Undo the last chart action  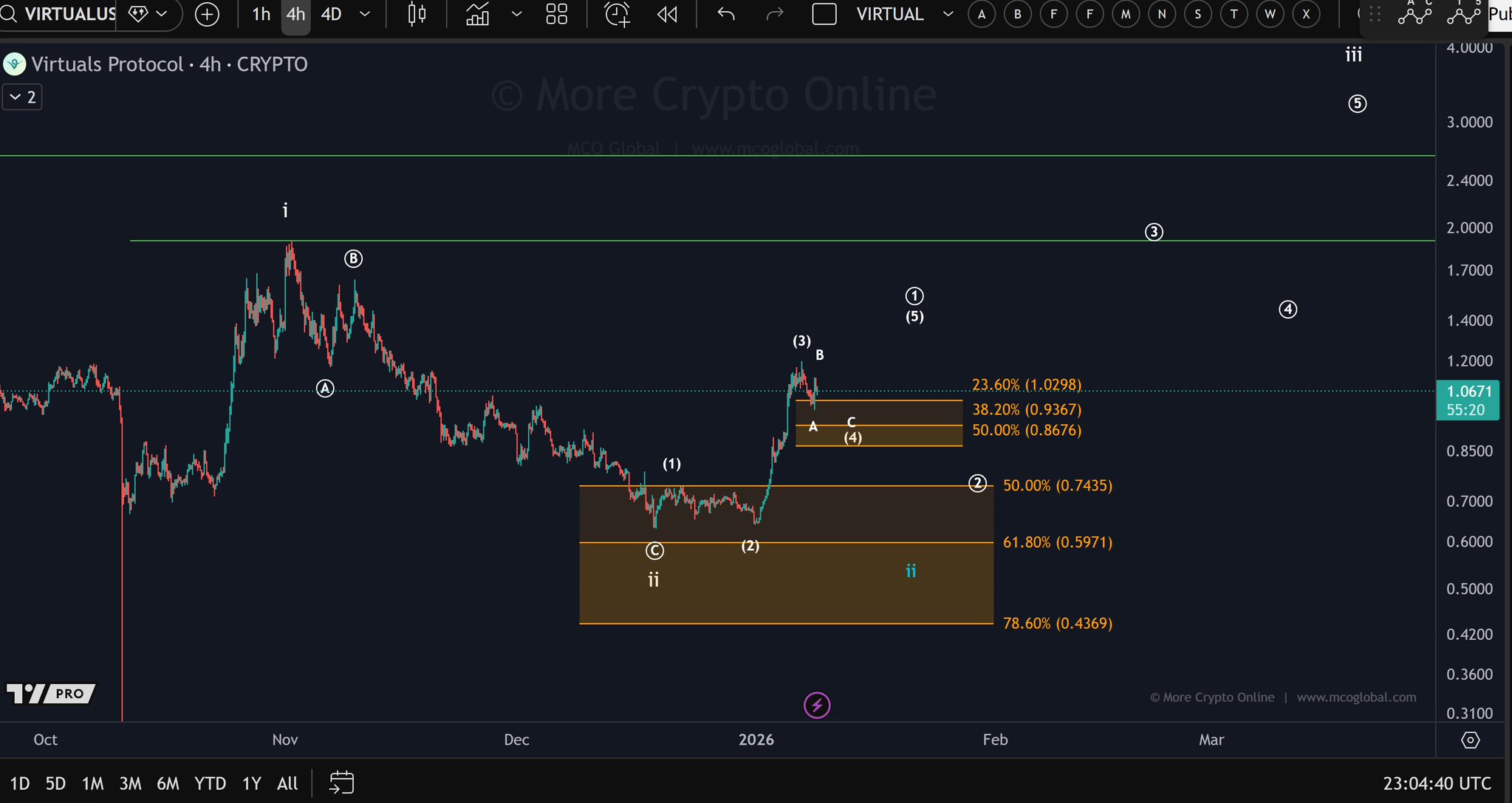(726, 14)
